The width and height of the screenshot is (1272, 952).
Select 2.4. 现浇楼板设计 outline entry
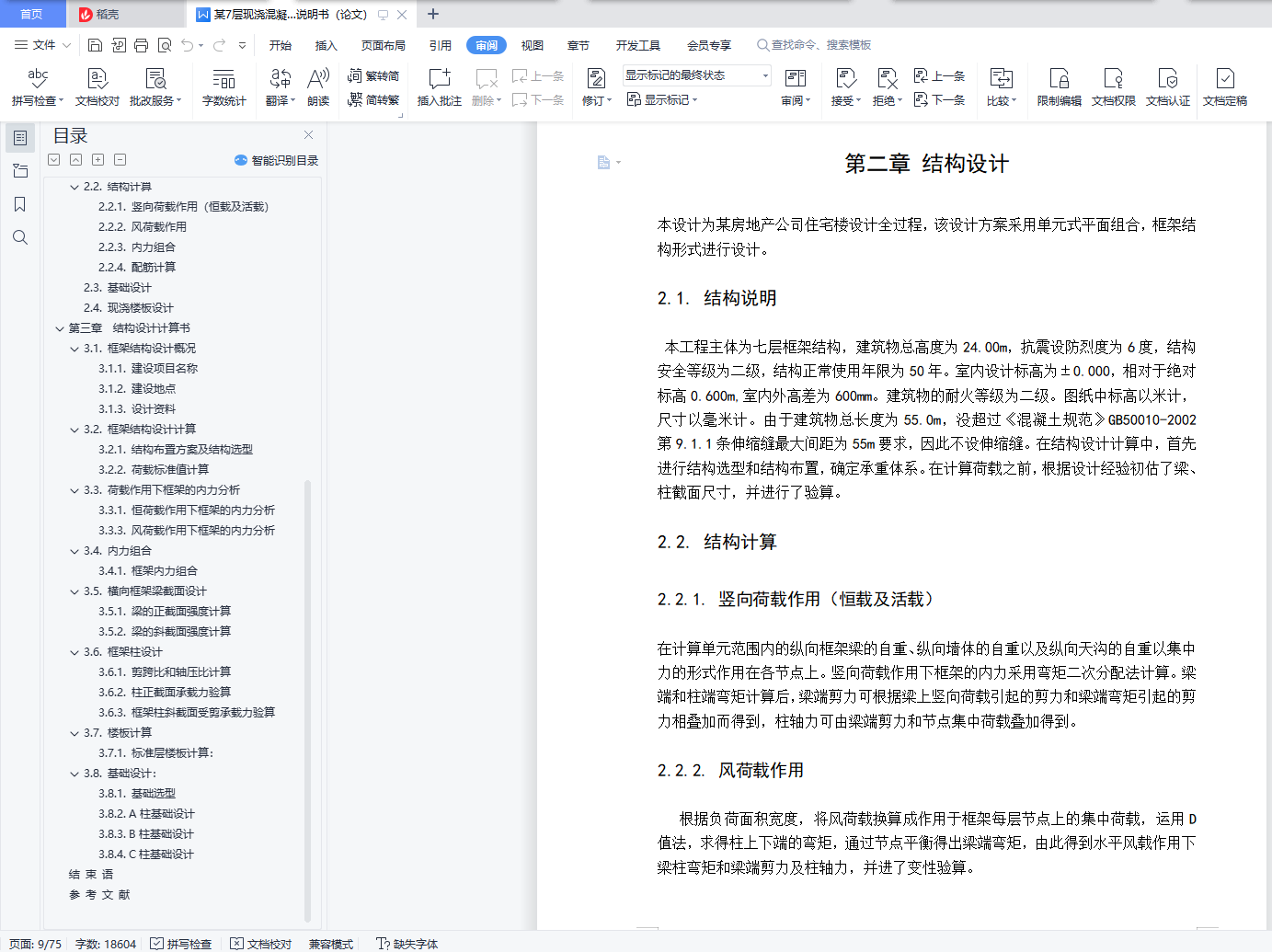(129, 308)
